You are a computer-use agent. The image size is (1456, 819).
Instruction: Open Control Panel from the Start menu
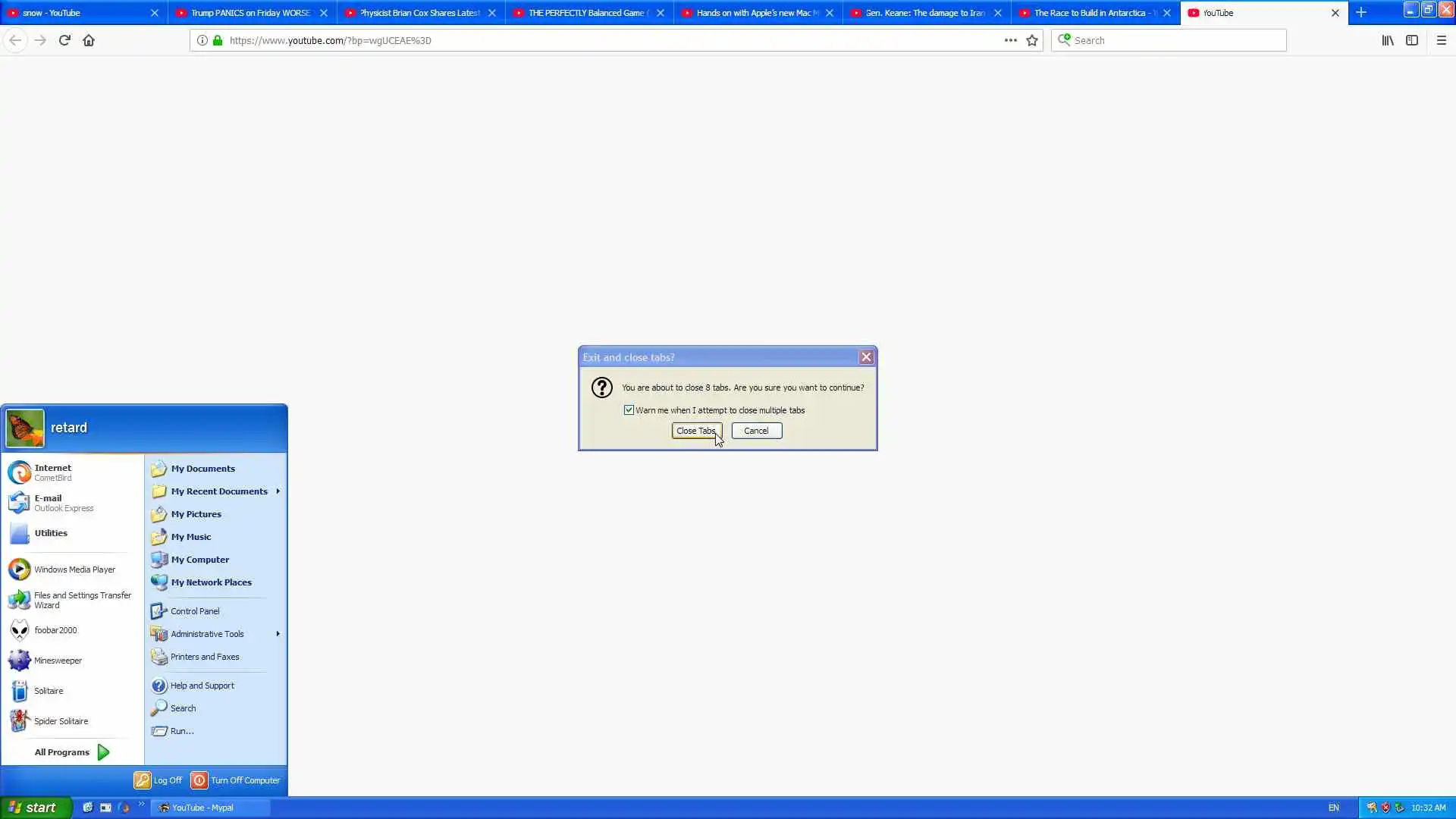[195, 611]
